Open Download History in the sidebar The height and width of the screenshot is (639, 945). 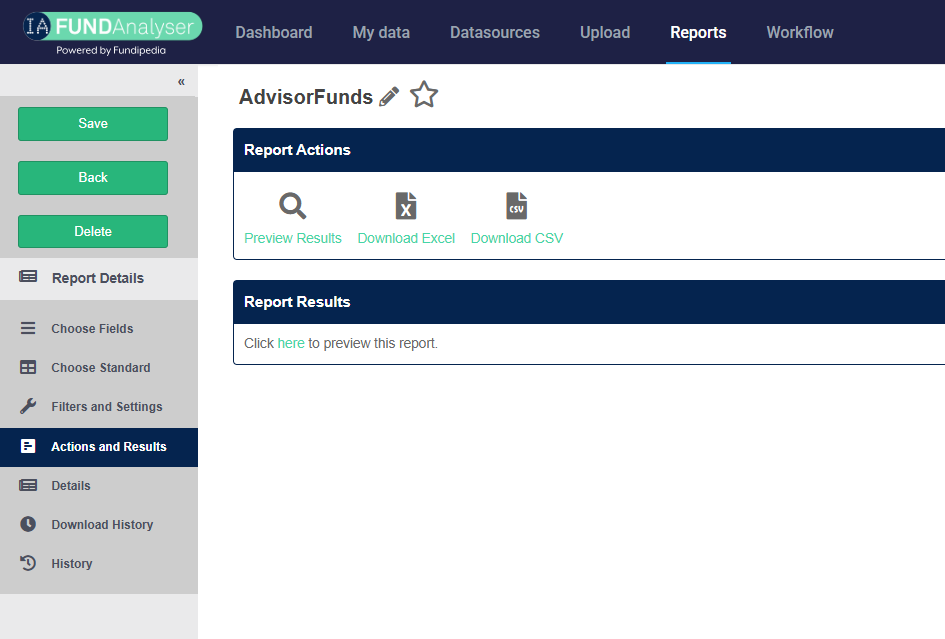pyautogui.click(x=102, y=525)
